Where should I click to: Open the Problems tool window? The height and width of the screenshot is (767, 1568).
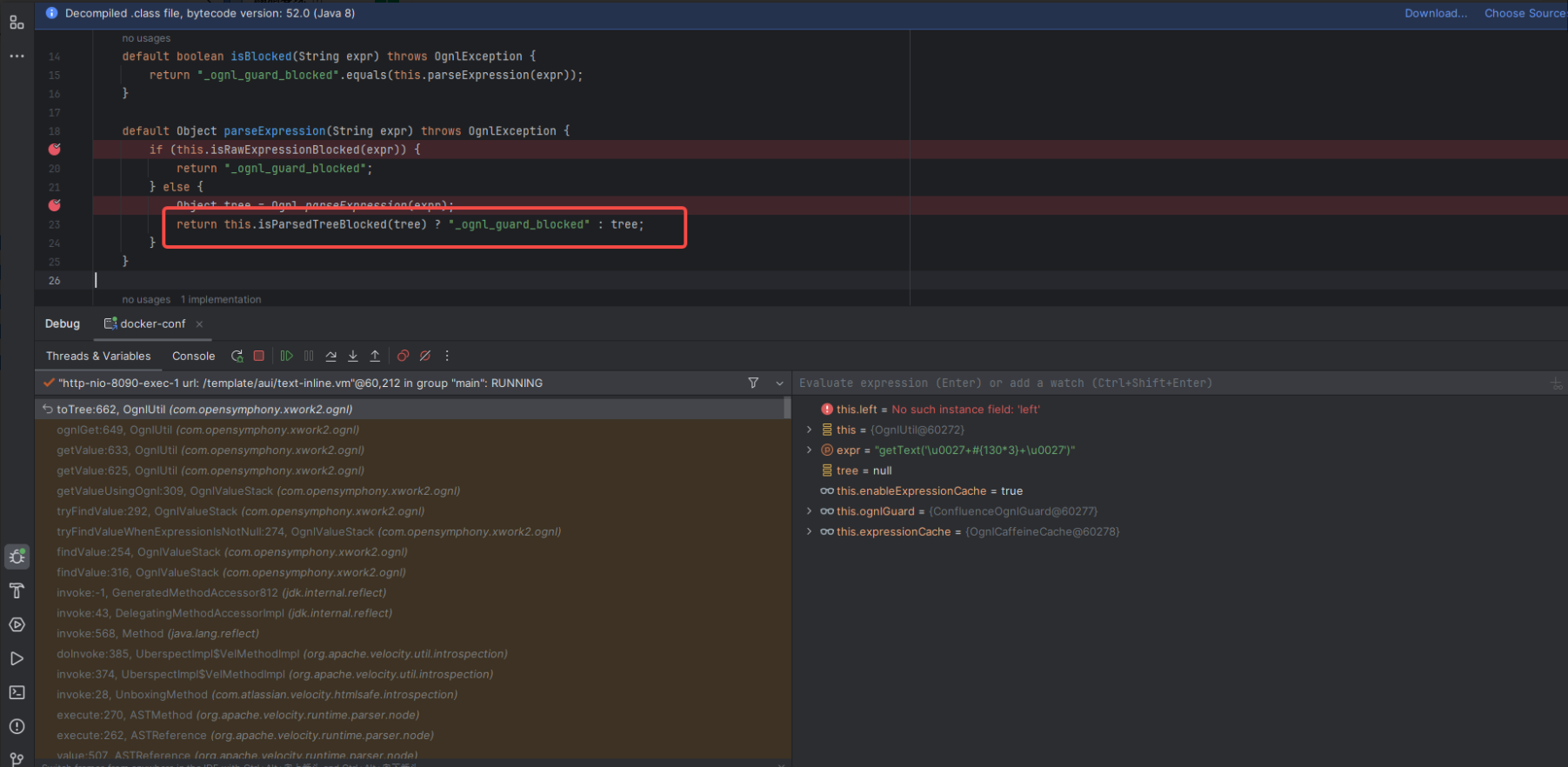click(17, 726)
